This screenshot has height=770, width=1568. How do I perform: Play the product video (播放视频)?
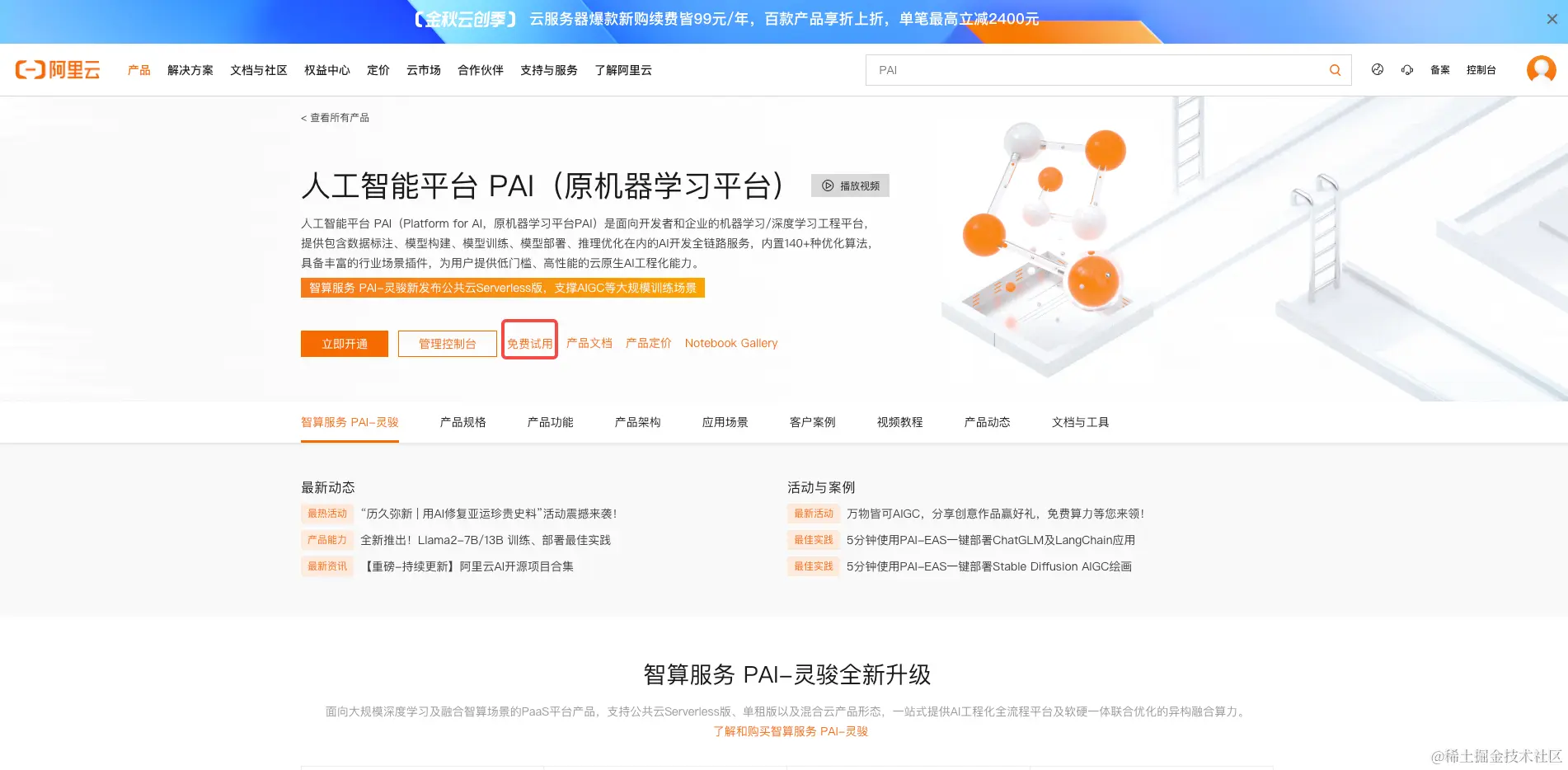pyautogui.click(x=850, y=185)
